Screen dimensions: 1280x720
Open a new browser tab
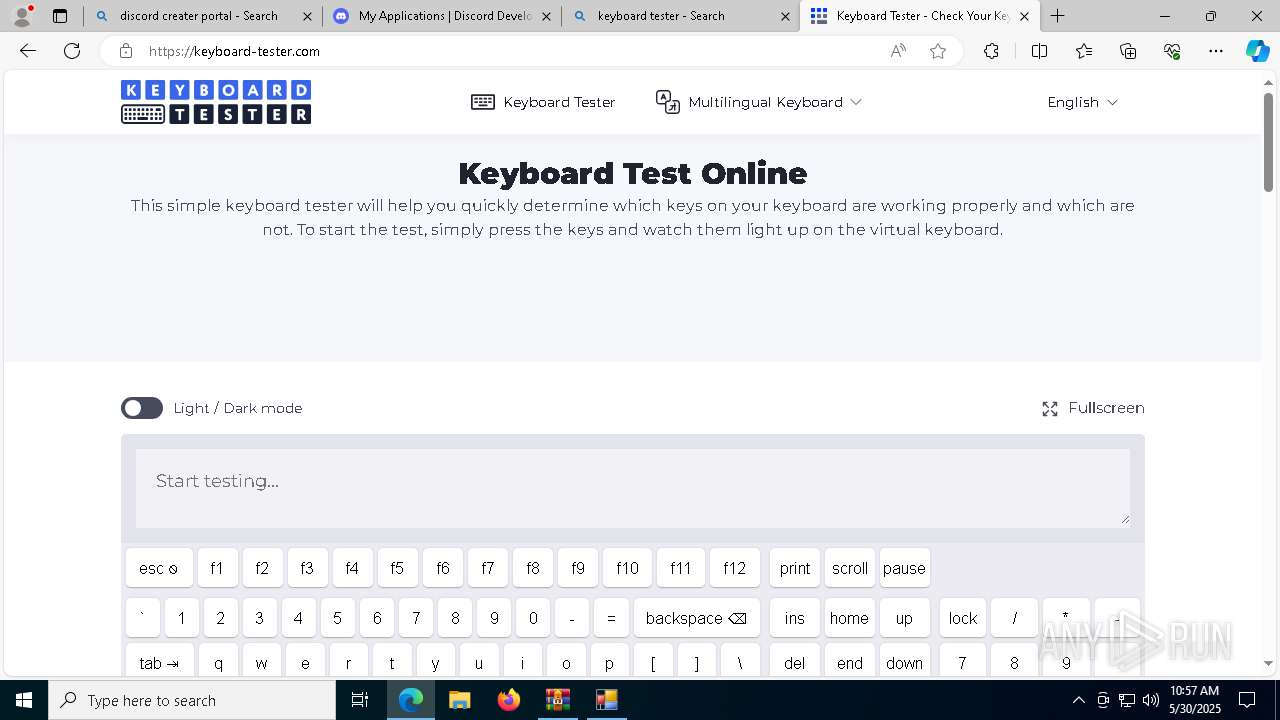point(1058,16)
